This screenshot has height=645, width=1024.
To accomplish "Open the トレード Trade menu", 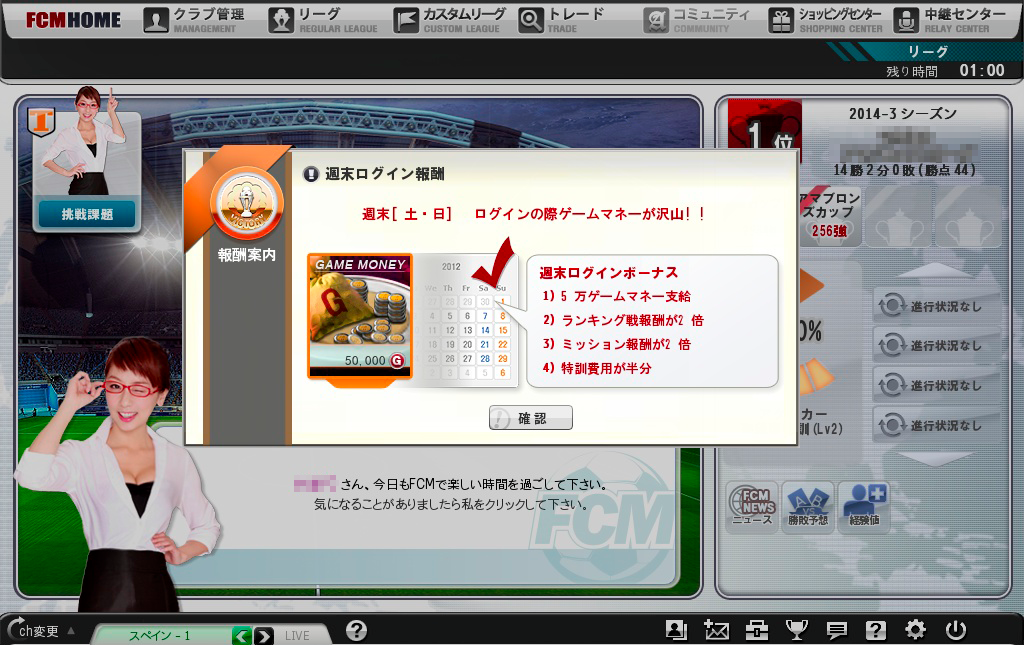I will 562,19.
